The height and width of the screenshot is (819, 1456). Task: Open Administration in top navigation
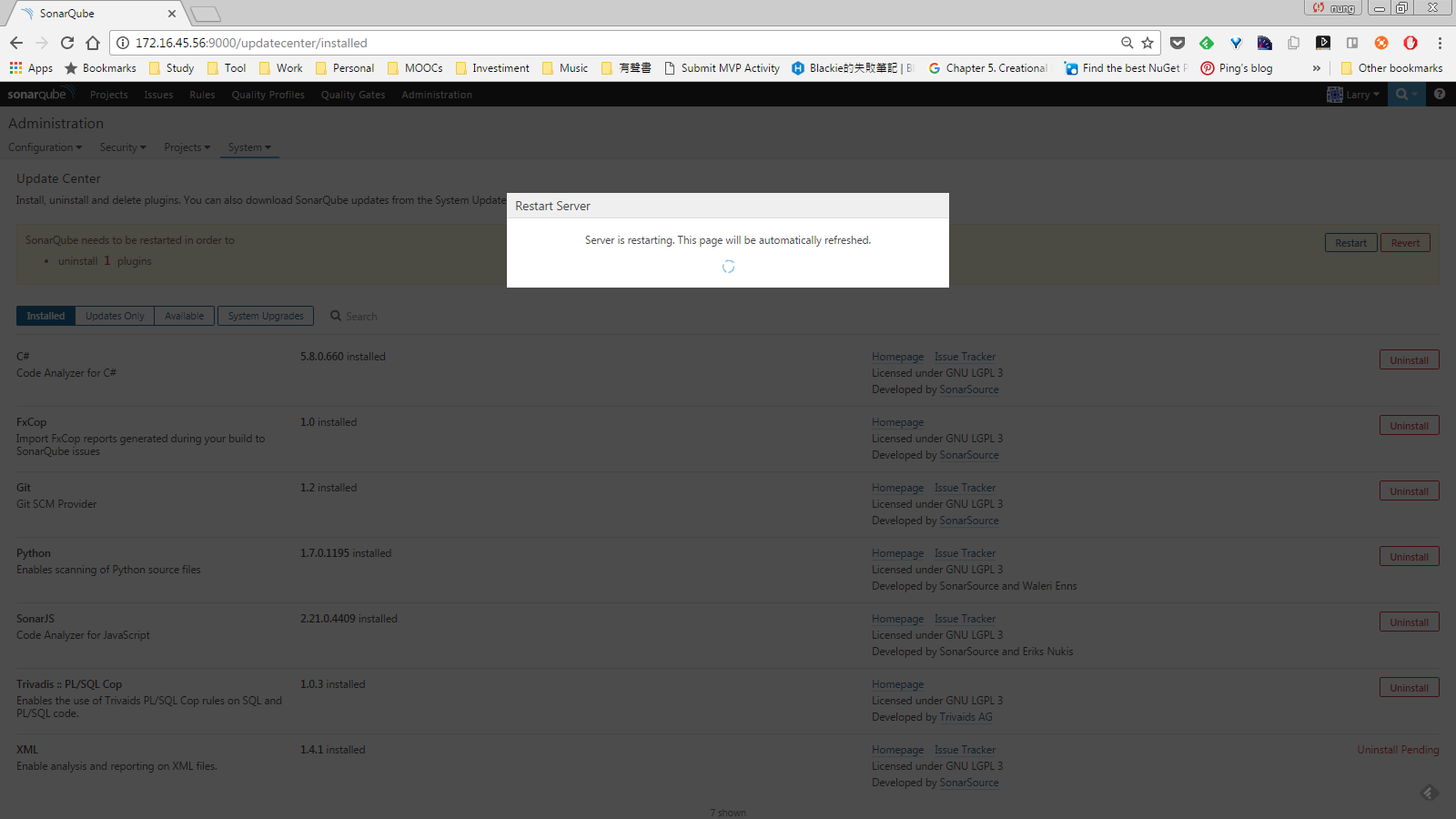coord(437,95)
